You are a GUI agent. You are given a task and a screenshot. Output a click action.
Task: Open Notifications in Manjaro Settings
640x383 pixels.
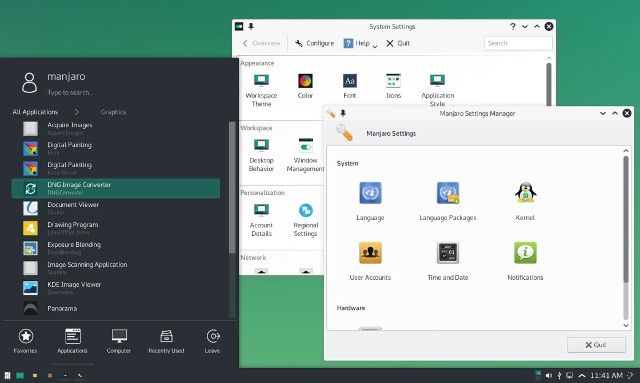click(525, 261)
